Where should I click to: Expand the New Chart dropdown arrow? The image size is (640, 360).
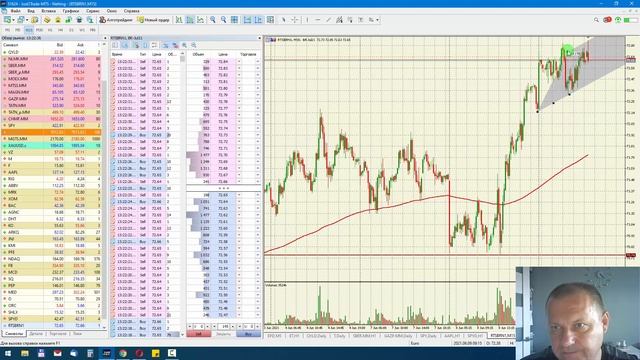tap(13, 20)
